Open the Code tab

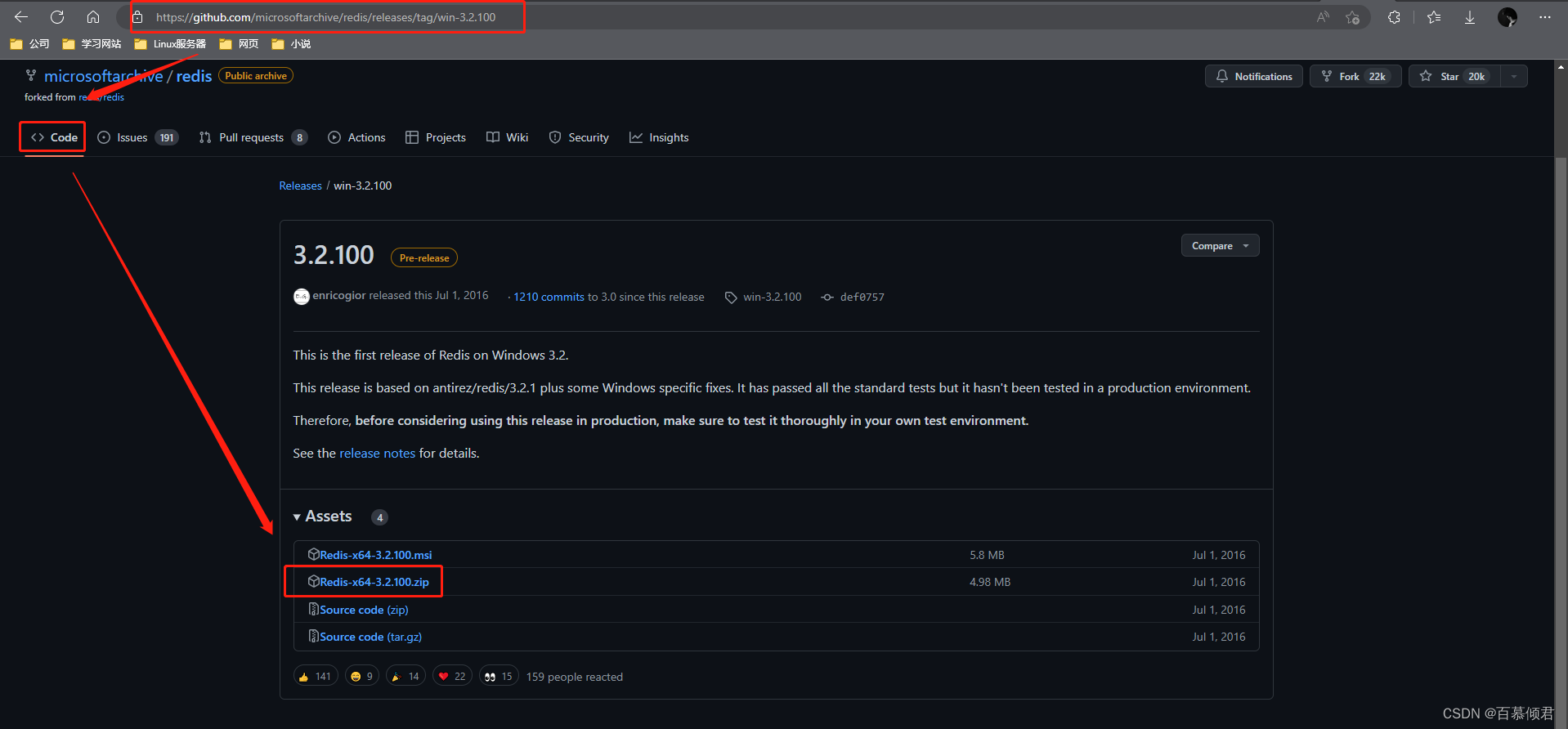(55, 137)
